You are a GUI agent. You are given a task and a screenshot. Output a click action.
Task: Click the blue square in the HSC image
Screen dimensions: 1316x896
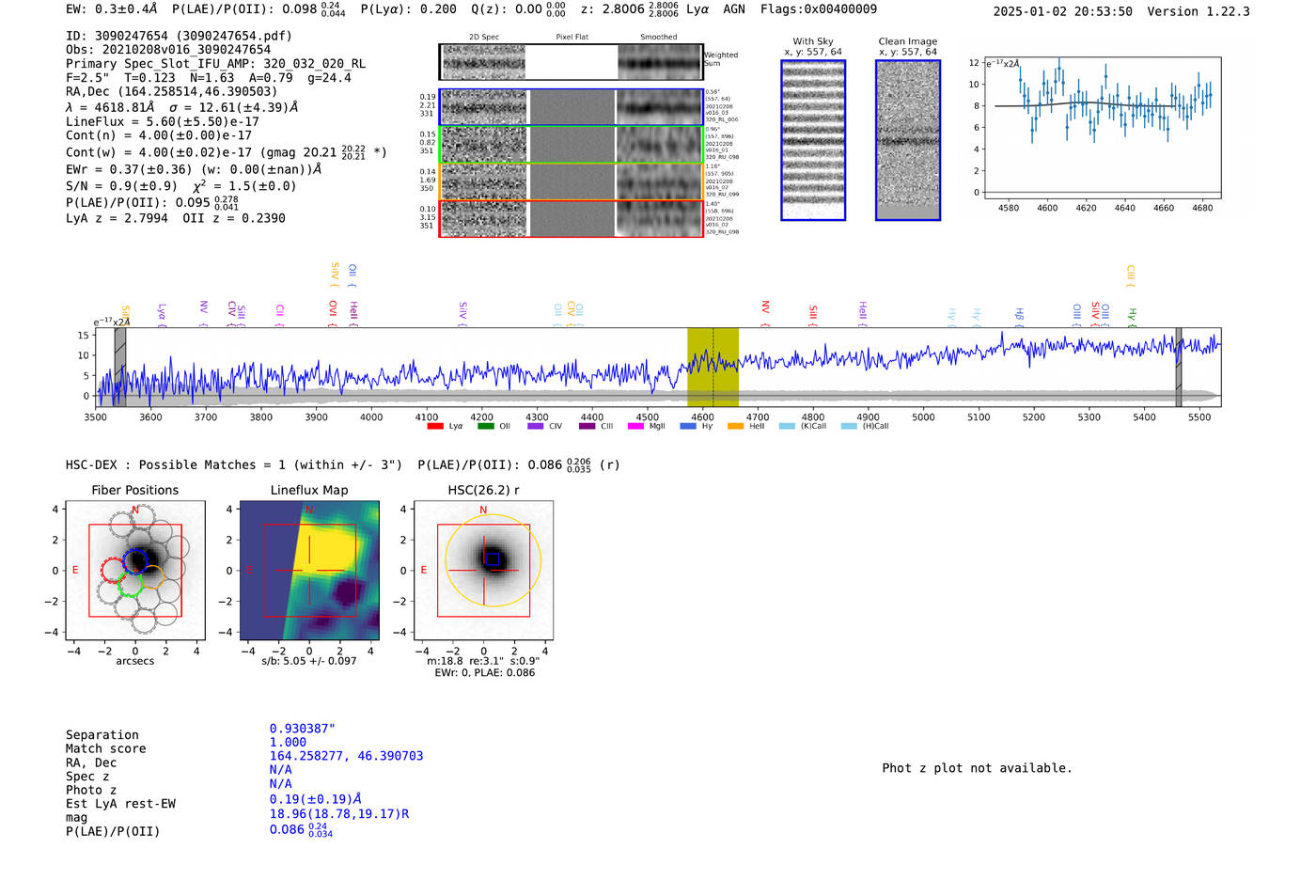492,558
